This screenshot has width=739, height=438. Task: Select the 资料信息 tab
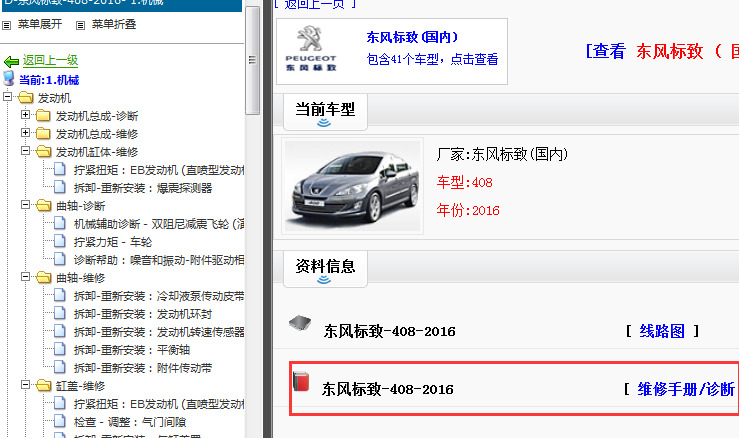tap(325, 269)
